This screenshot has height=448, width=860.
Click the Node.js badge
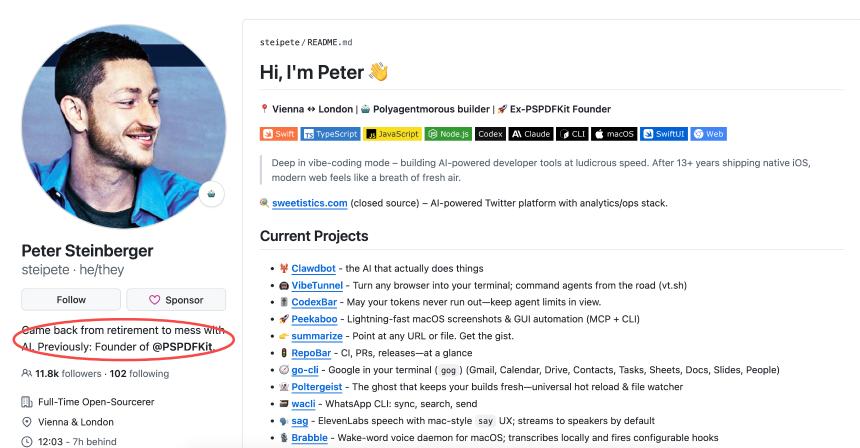click(448, 134)
